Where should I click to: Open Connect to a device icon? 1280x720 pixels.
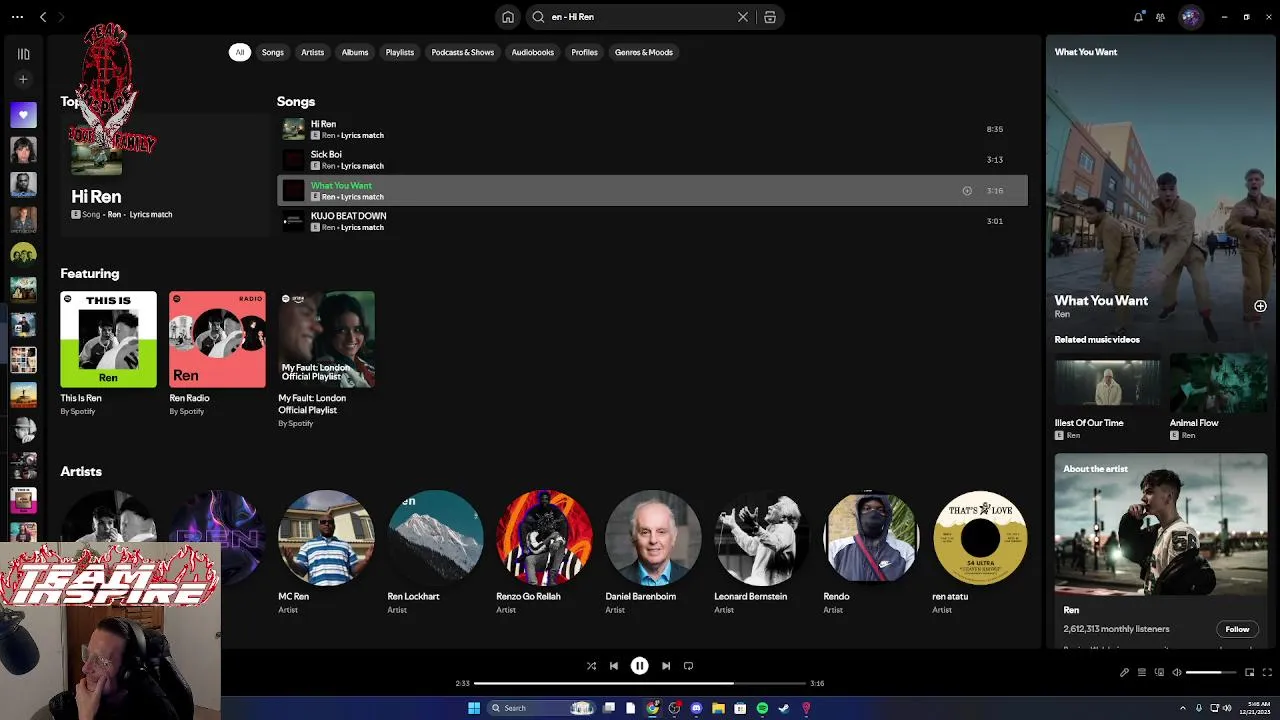coord(1159,672)
